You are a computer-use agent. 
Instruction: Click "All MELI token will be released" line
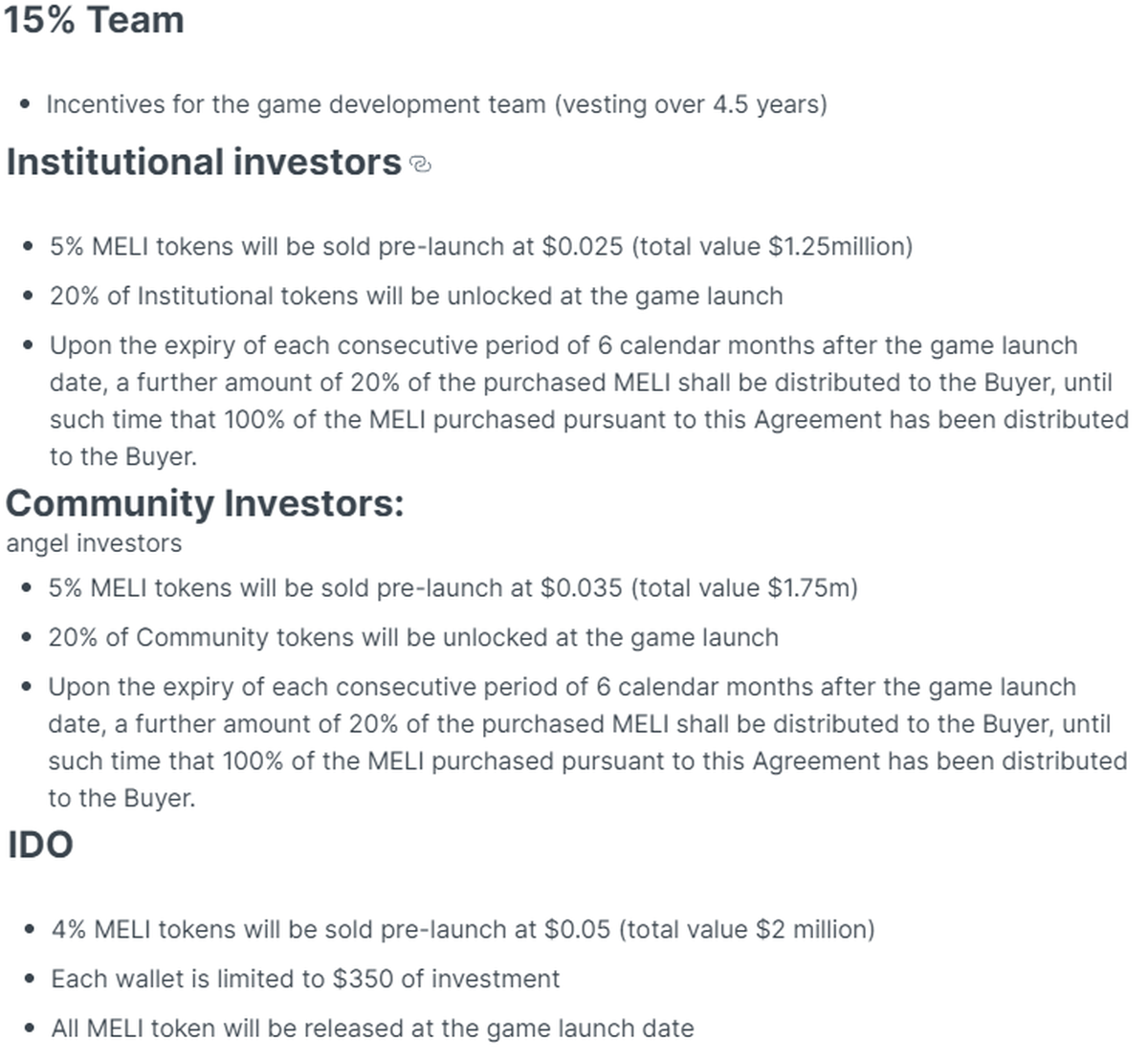(x=372, y=1028)
